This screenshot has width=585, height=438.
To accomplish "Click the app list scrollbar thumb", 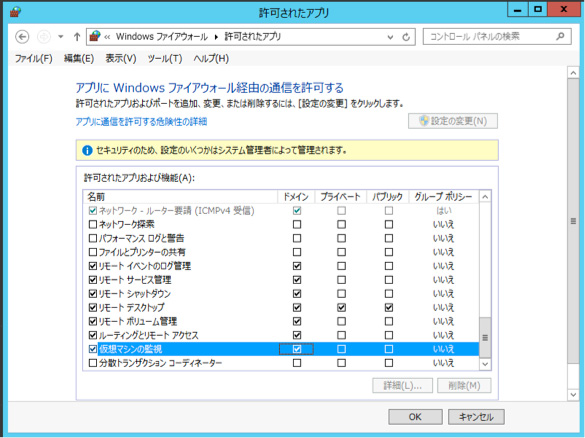I will click(485, 338).
